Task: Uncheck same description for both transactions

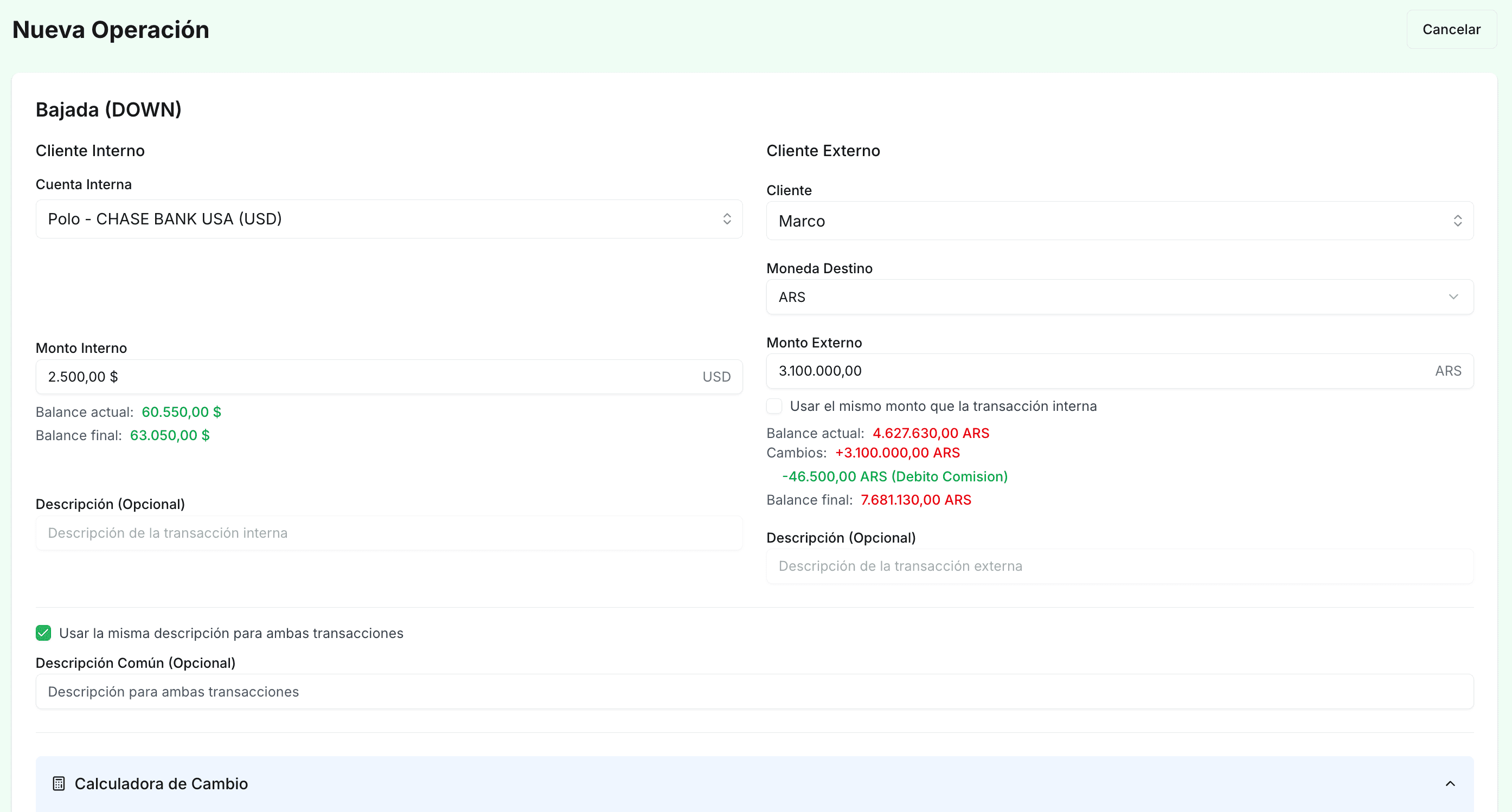Action: point(43,633)
